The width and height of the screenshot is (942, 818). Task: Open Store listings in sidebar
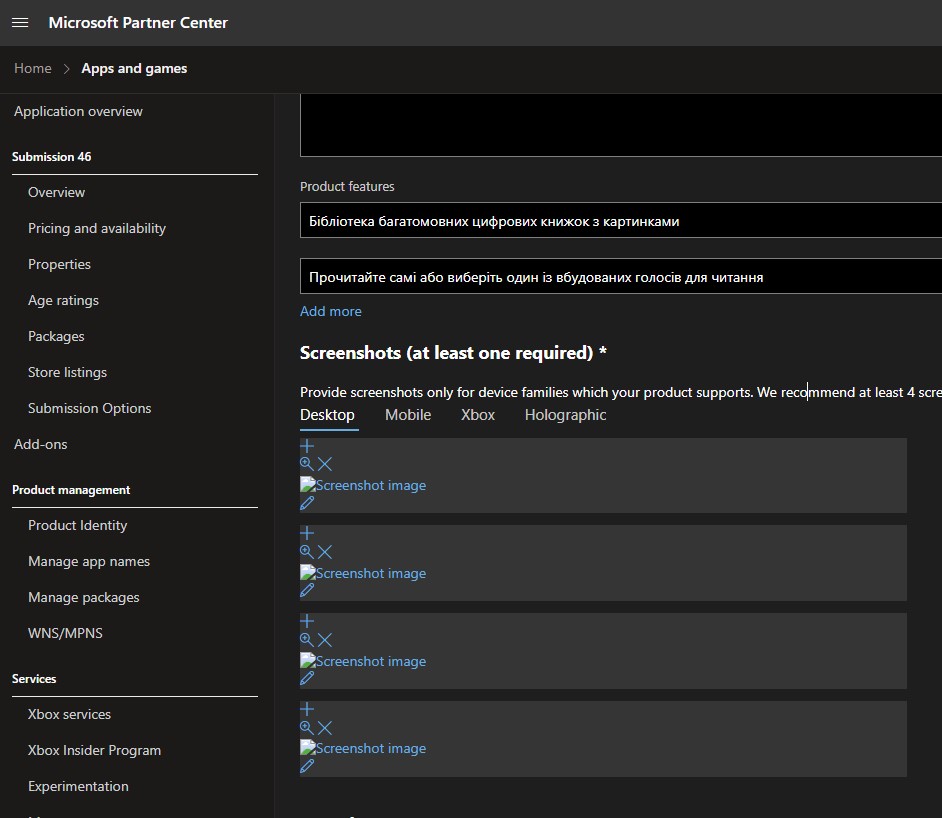[67, 372]
